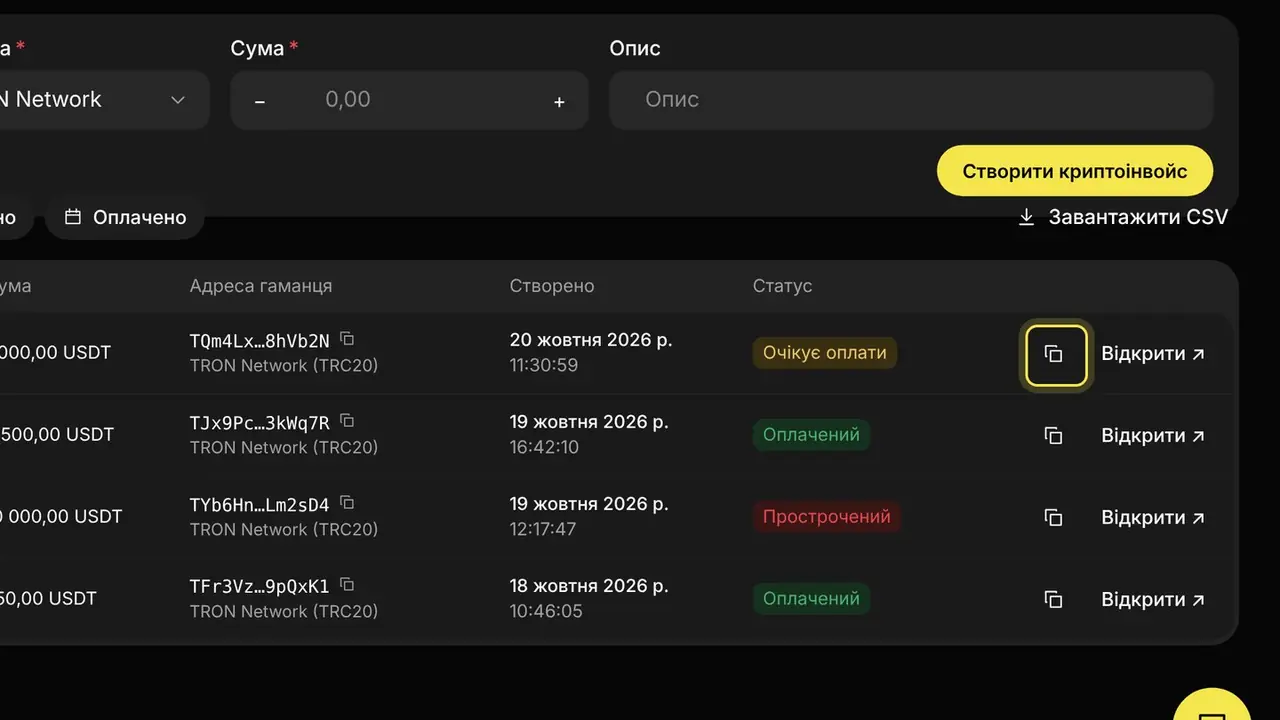This screenshot has height=720, width=1280.
Task: Download the invoice list via Завантажити CSV
Action: pyautogui.click(x=1123, y=217)
